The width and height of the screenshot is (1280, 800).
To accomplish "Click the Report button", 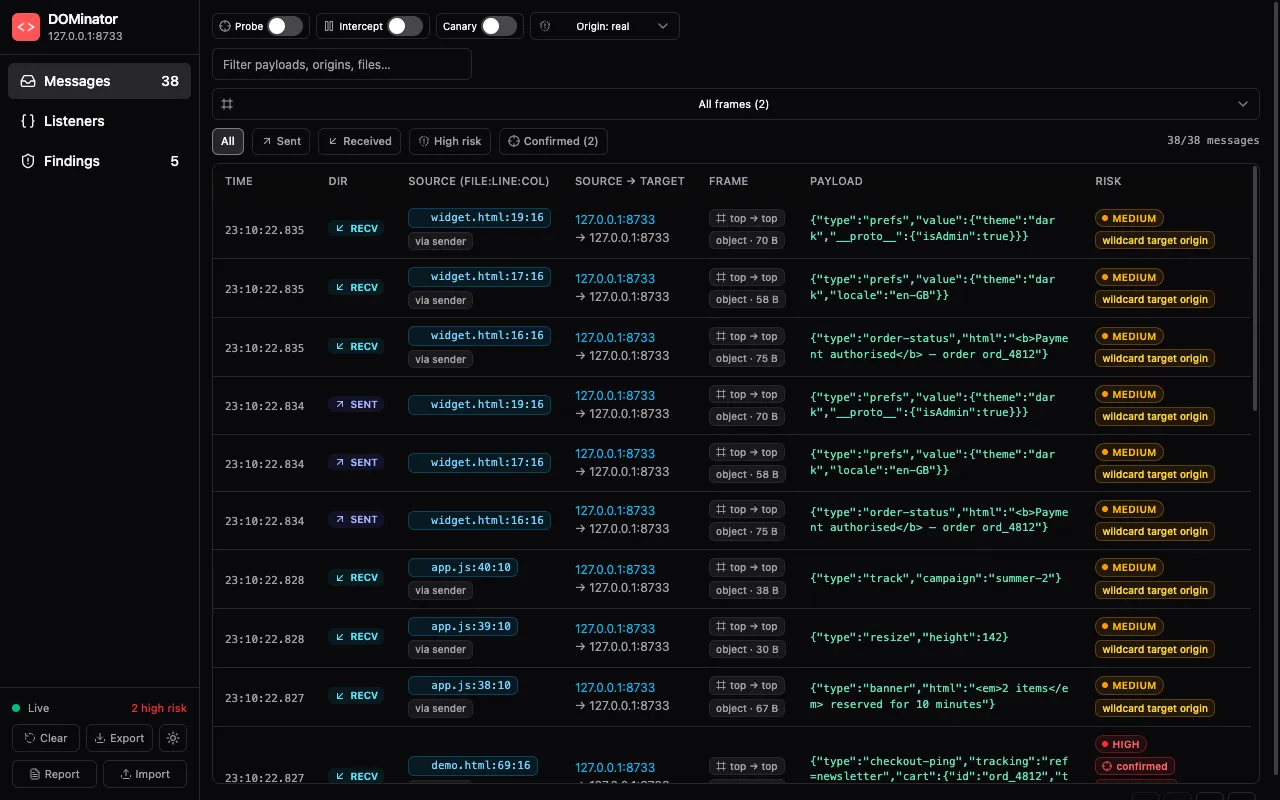I will click(x=55, y=774).
